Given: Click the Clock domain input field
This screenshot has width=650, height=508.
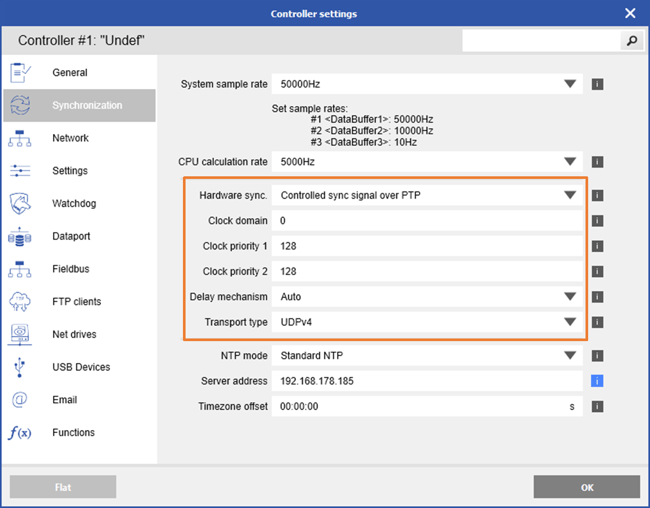Looking at the screenshot, I should pyautogui.click(x=428, y=221).
